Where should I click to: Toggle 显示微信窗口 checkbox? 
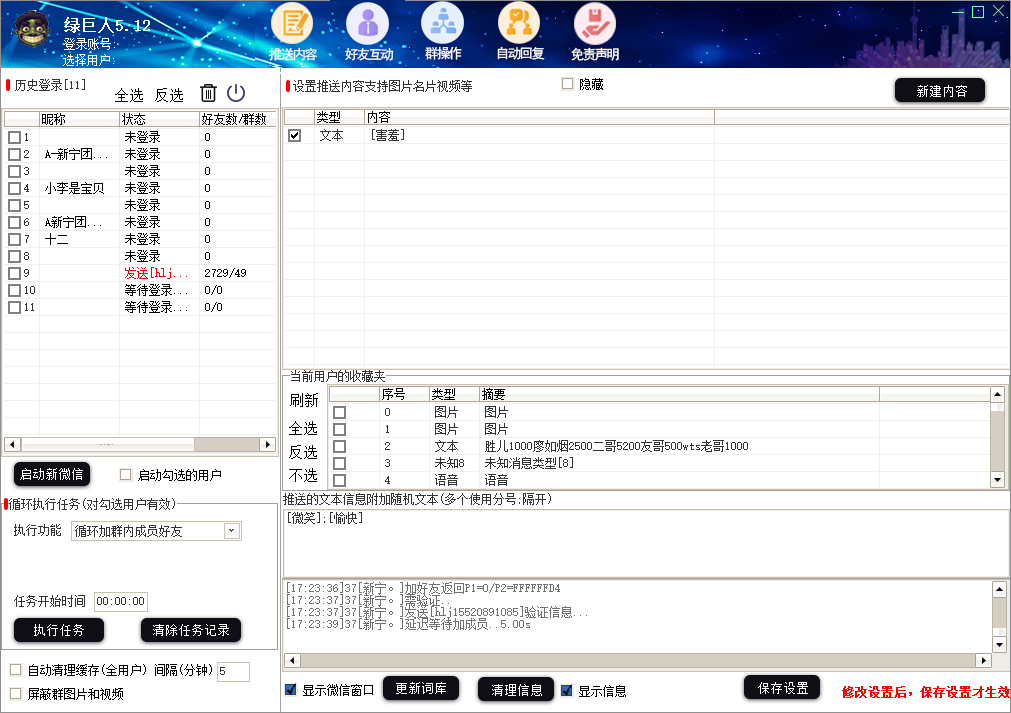click(x=291, y=690)
